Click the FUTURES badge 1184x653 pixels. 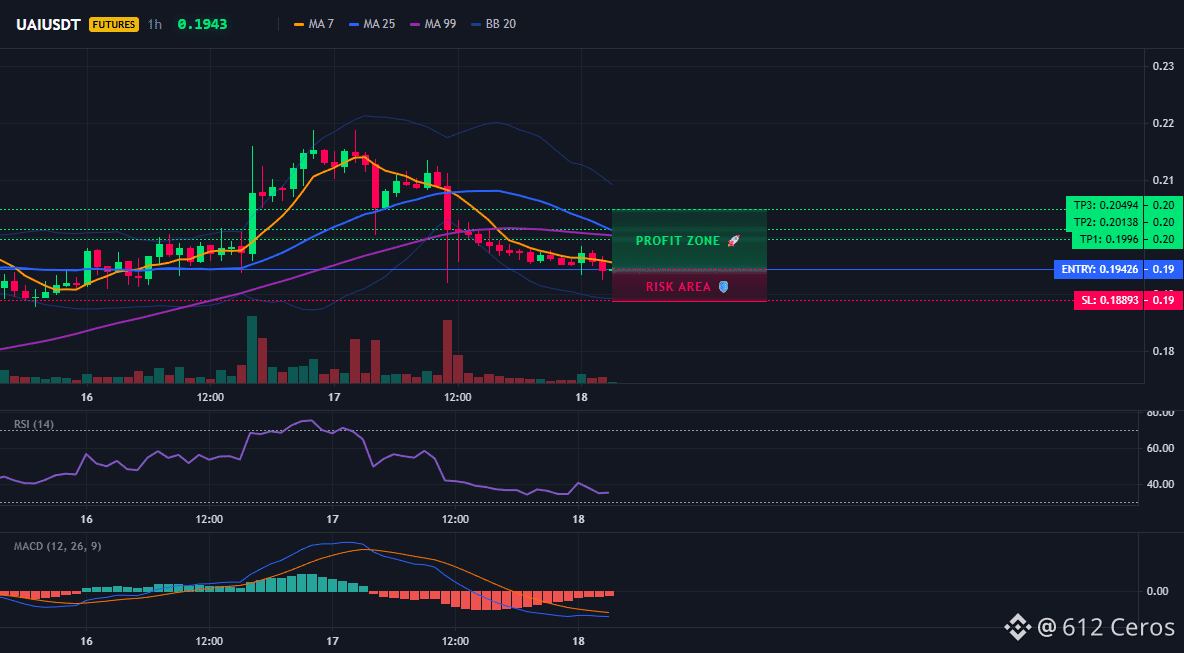[x=113, y=24]
